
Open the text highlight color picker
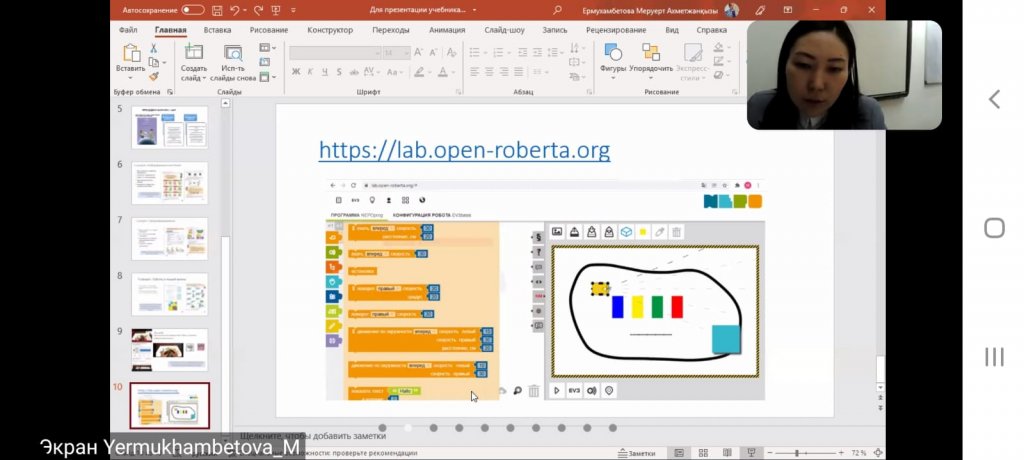tap(422, 72)
